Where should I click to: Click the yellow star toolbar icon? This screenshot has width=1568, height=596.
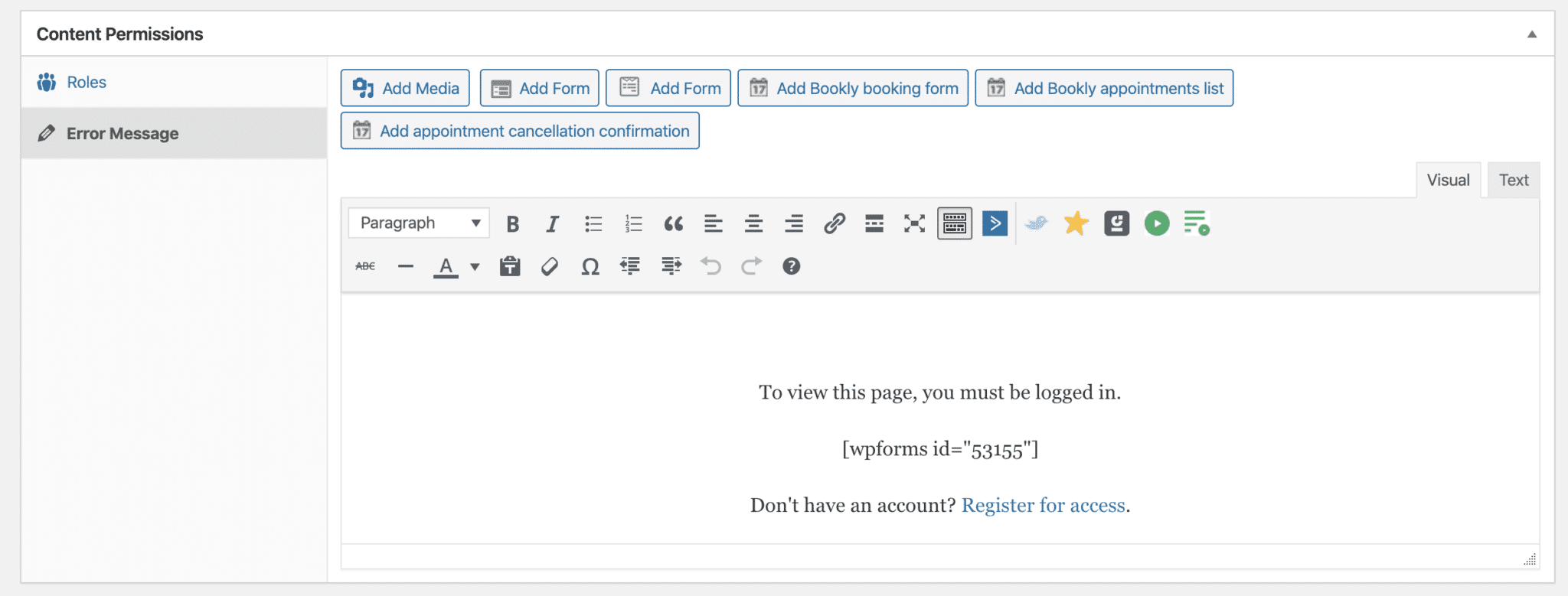point(1076,223)
